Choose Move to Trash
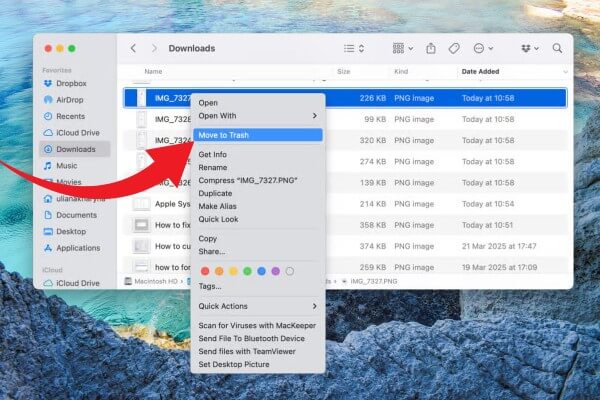This screenshot has height=400, width=600. (x=258, y=135)
